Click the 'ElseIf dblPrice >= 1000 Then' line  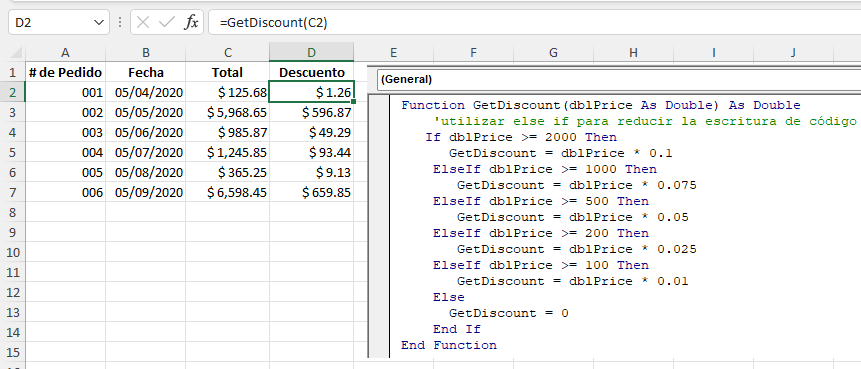545,169
